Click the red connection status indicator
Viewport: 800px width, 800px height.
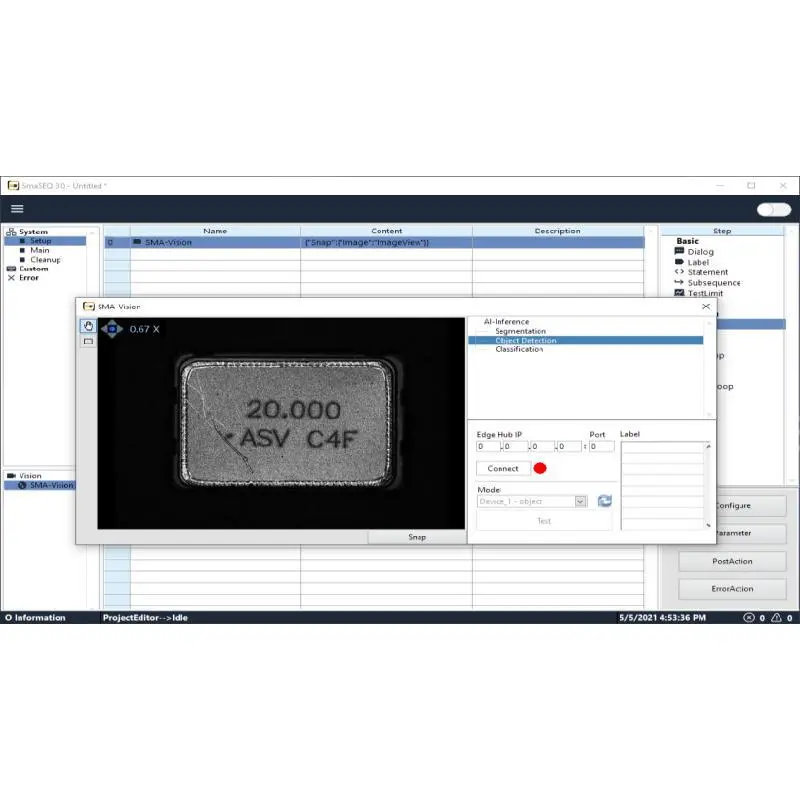pos(540,468)
